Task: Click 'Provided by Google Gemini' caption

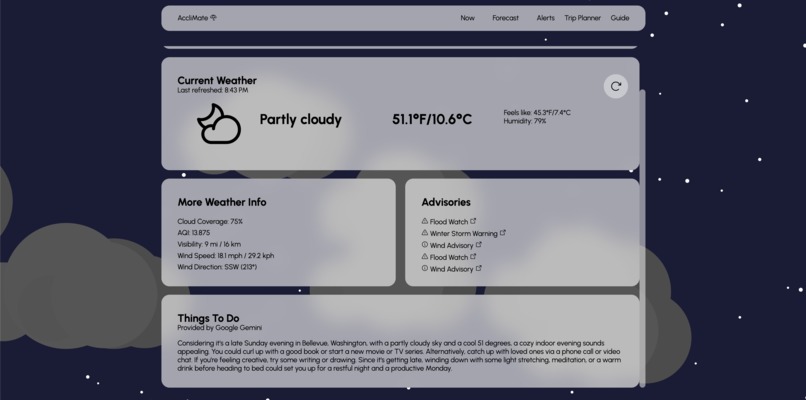Action: click(x=219, y=328)
